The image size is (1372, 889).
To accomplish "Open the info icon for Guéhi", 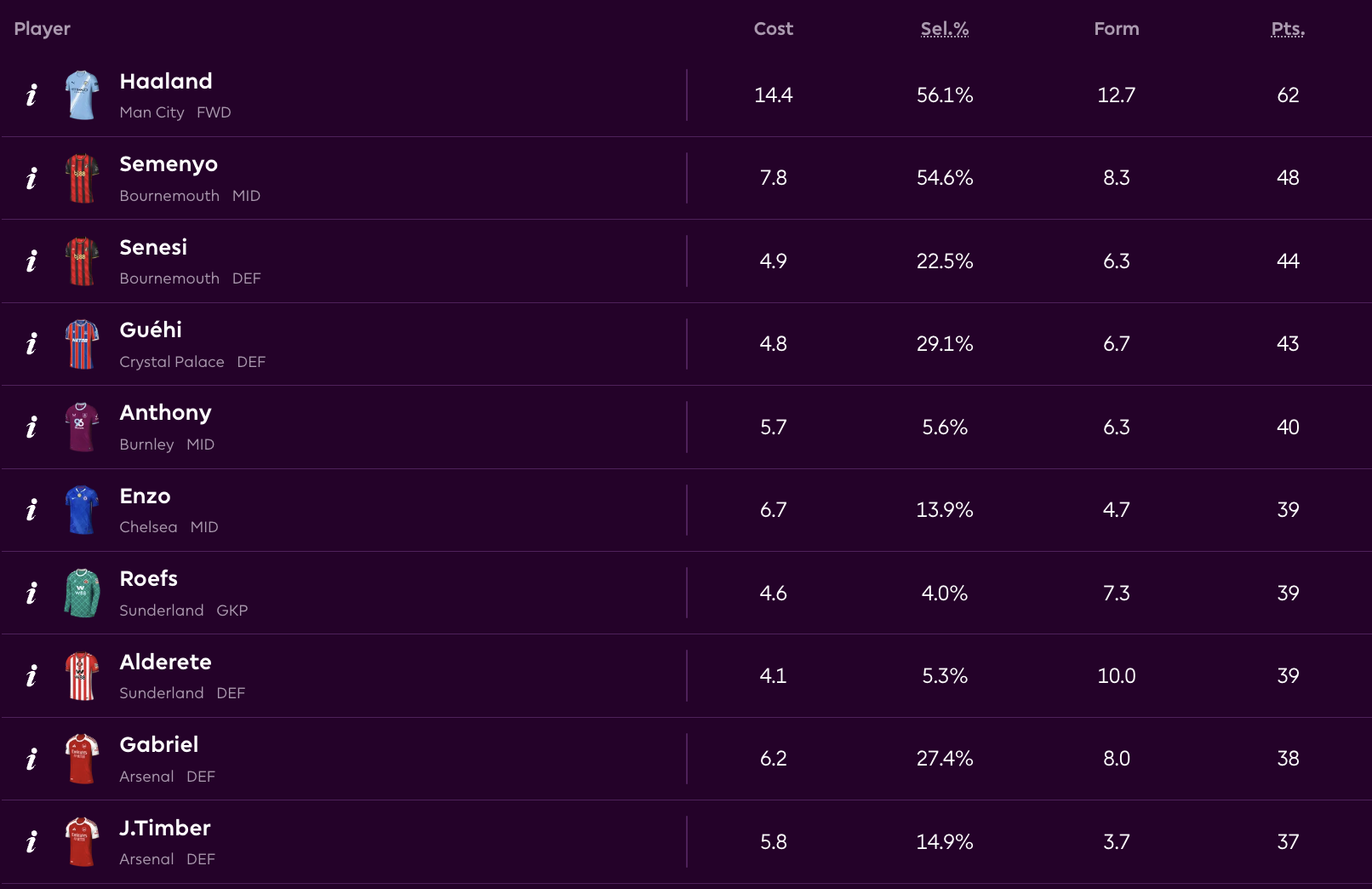I will 31,344.
